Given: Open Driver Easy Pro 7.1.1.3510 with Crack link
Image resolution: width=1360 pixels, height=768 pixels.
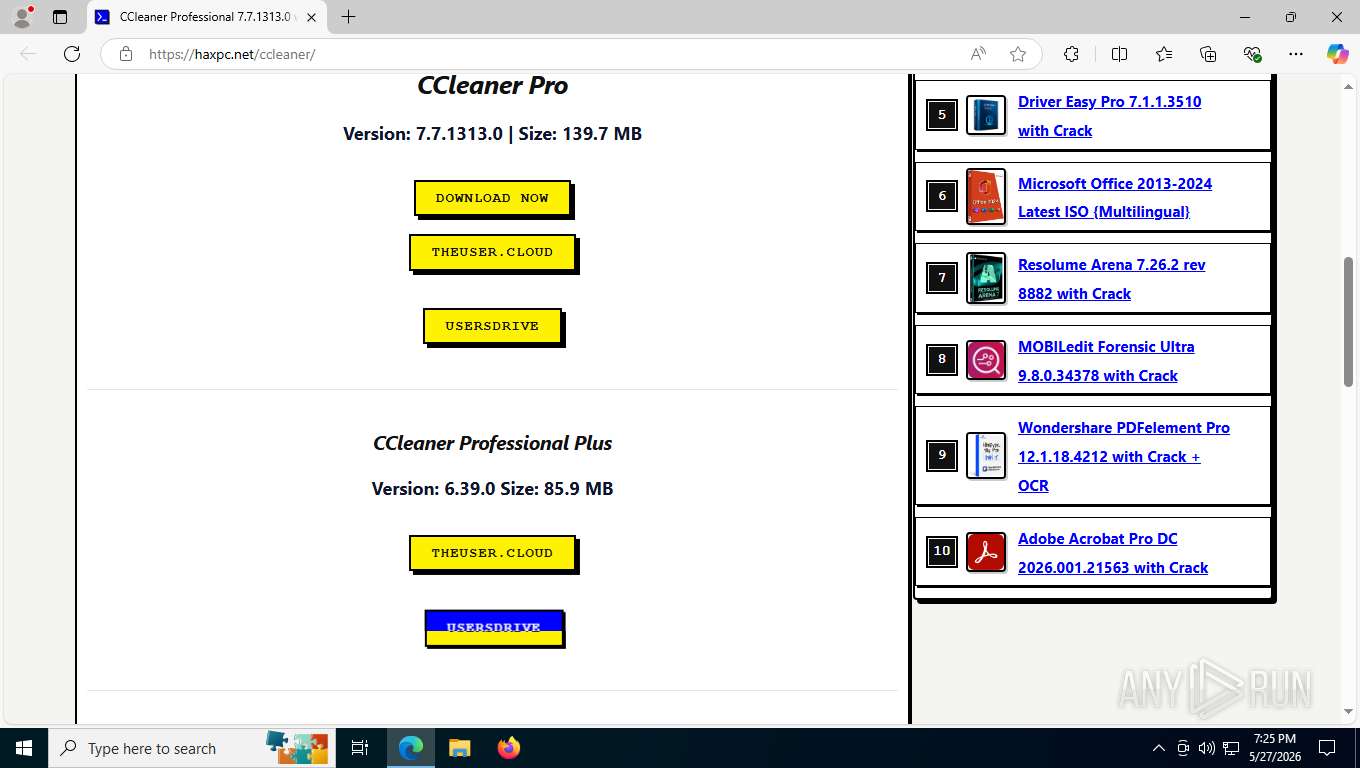Looking at the screenshot, I should [x=1109, y=116].
